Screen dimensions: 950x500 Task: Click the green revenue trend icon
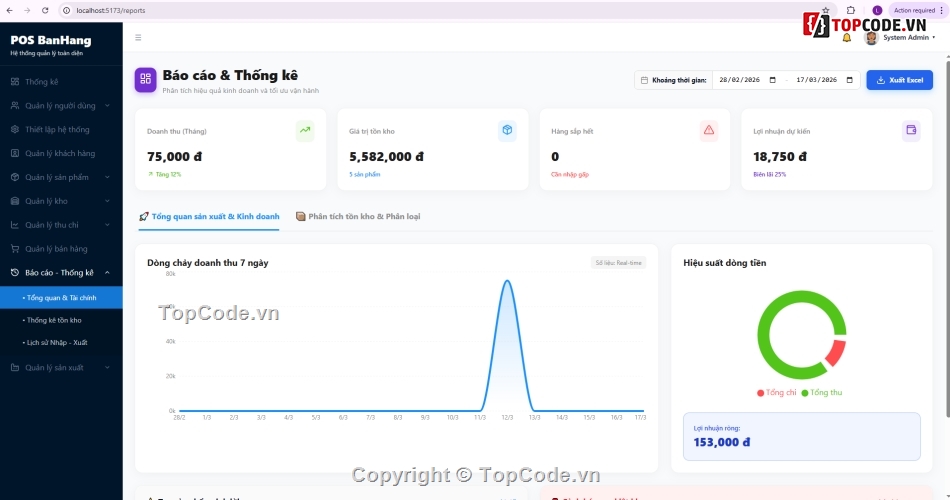[305, 130]
